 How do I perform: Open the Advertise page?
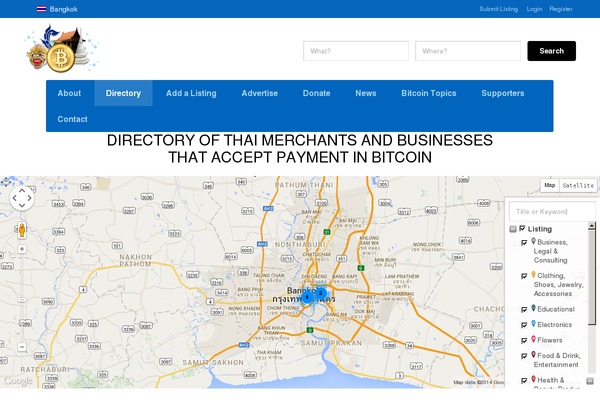click(259, 93)
